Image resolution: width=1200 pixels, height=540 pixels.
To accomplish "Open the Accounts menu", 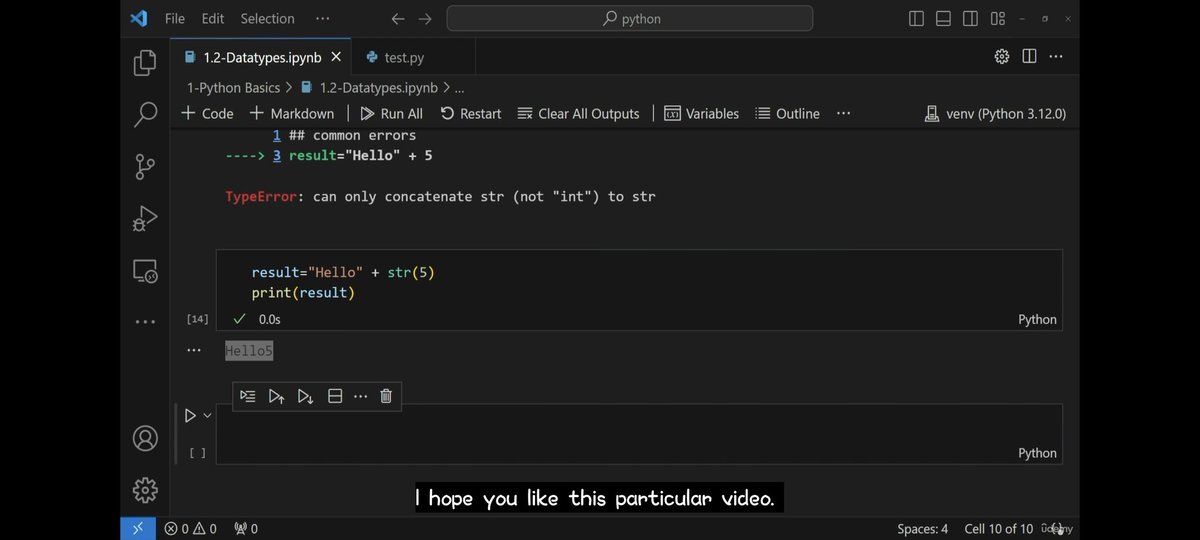I will [145, 438].
